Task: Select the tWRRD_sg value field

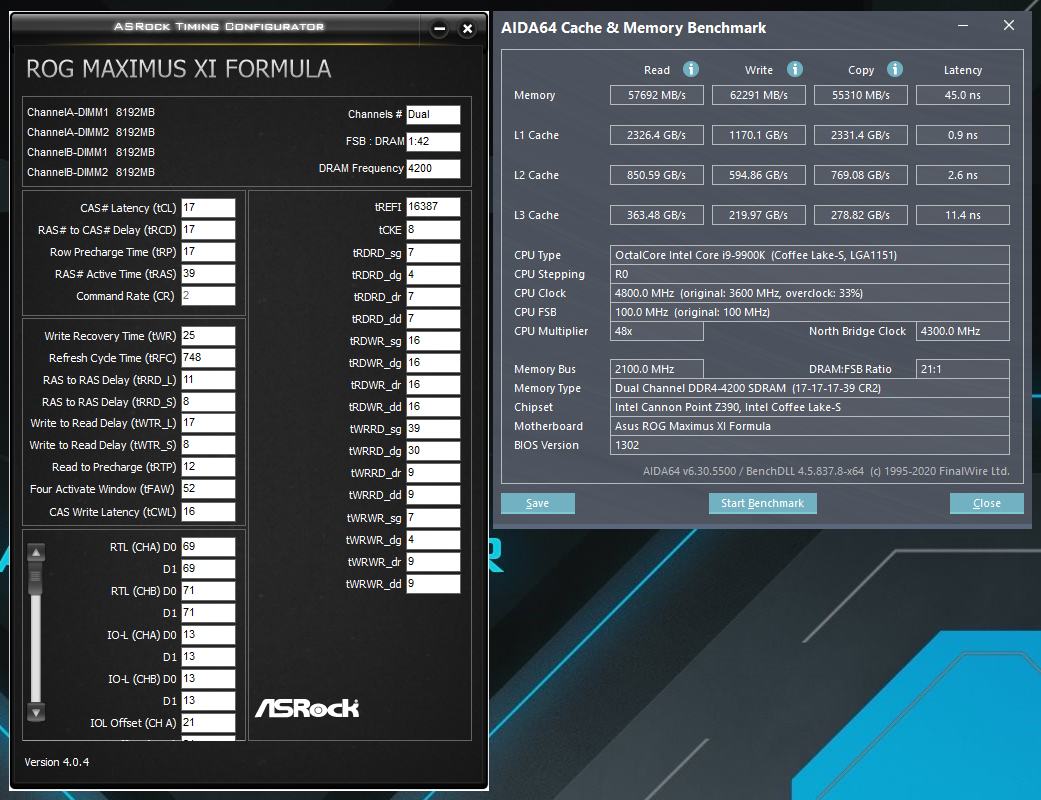Action: click(x=433, y=429)
